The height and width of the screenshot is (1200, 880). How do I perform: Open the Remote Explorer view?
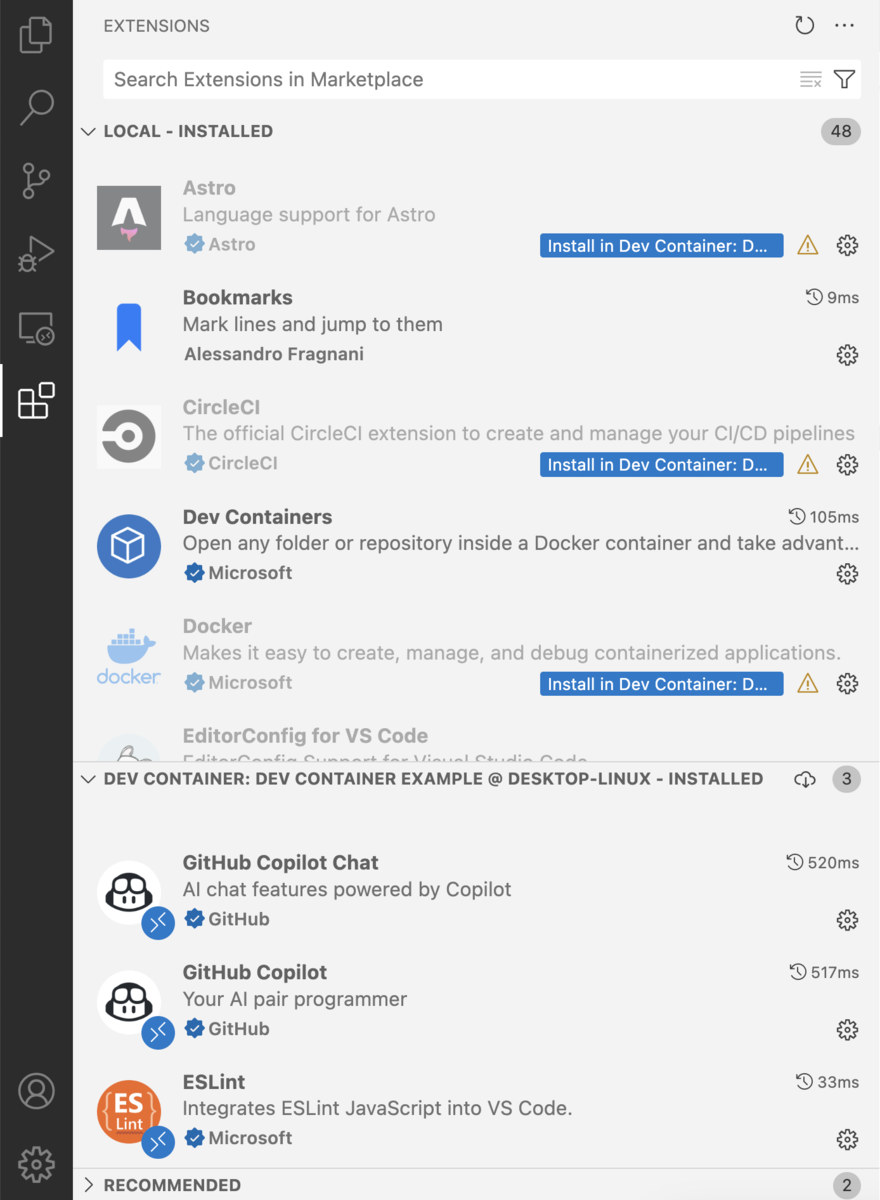click(36, 328)
